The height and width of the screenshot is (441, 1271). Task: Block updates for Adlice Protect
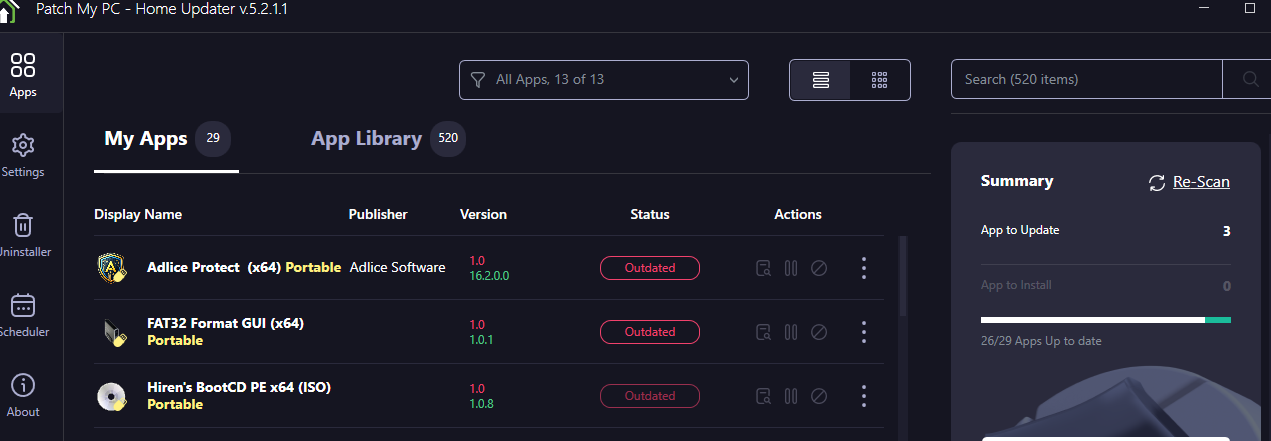[819, 268]
